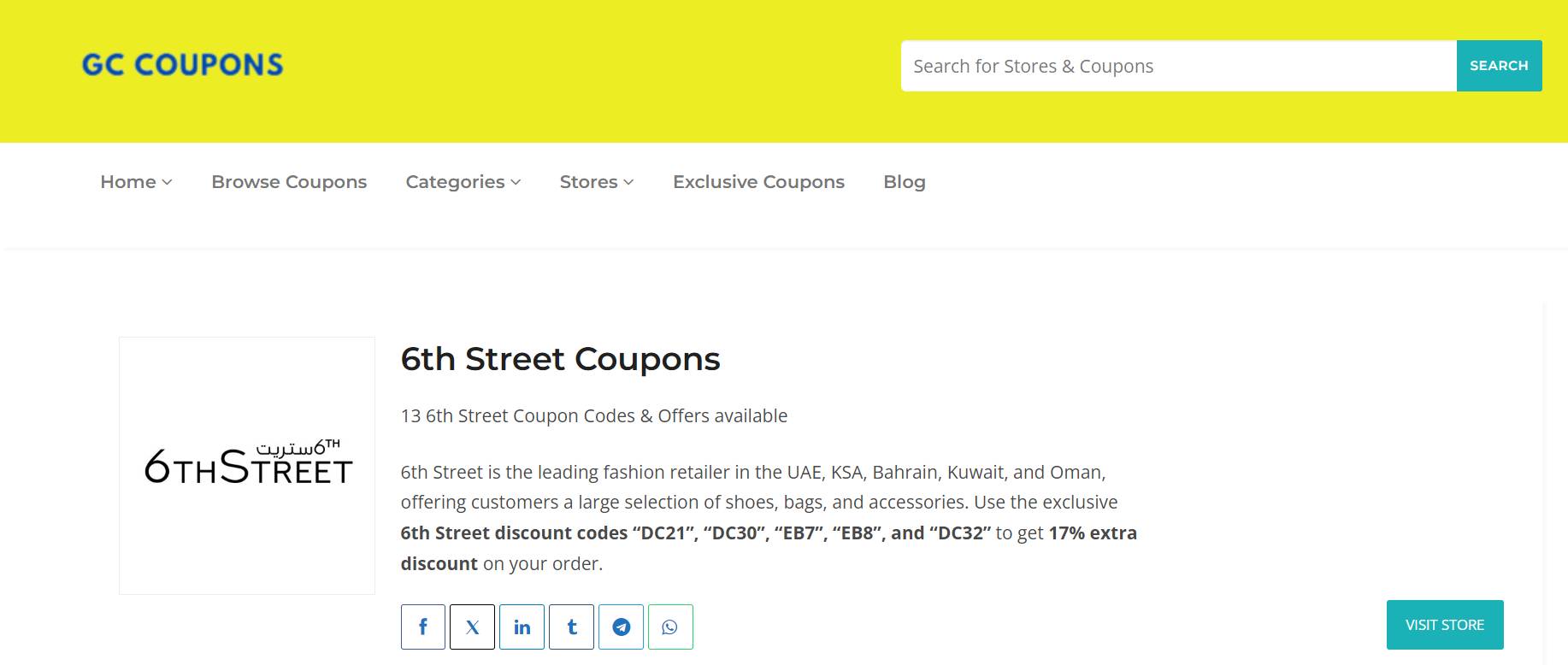The height and width of the screenshot is (665, 1568).
Task: Click the Stores chevron arrow
Action: pyautogui.click(x=628, y=182)
